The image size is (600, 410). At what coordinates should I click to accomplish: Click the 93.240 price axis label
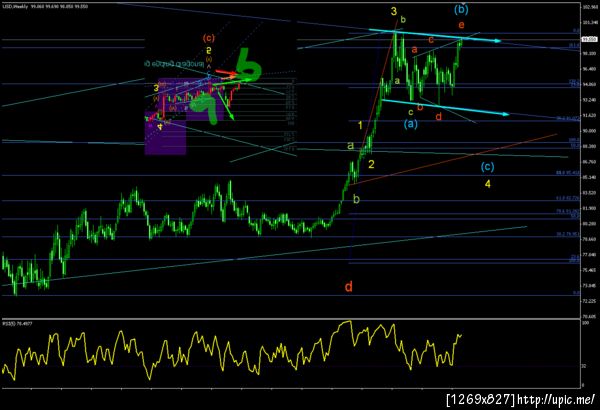(x=589, y=100)
